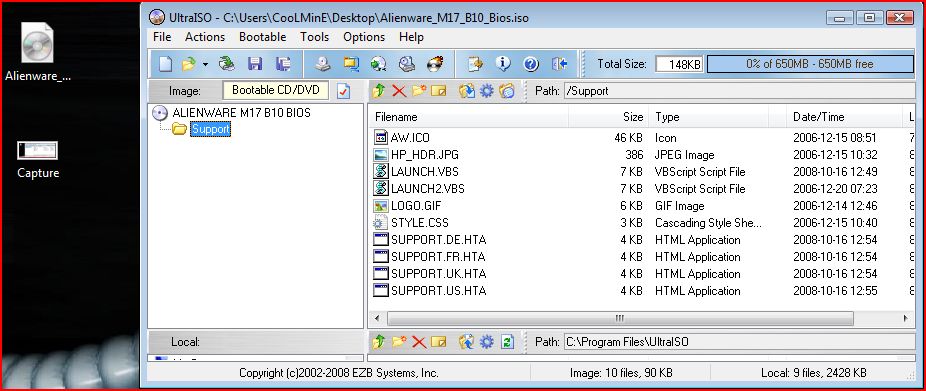Screen dimensions: 926x391
Task: Open the Tools menu
Action: pyautogui.click(x=314, y=37)
